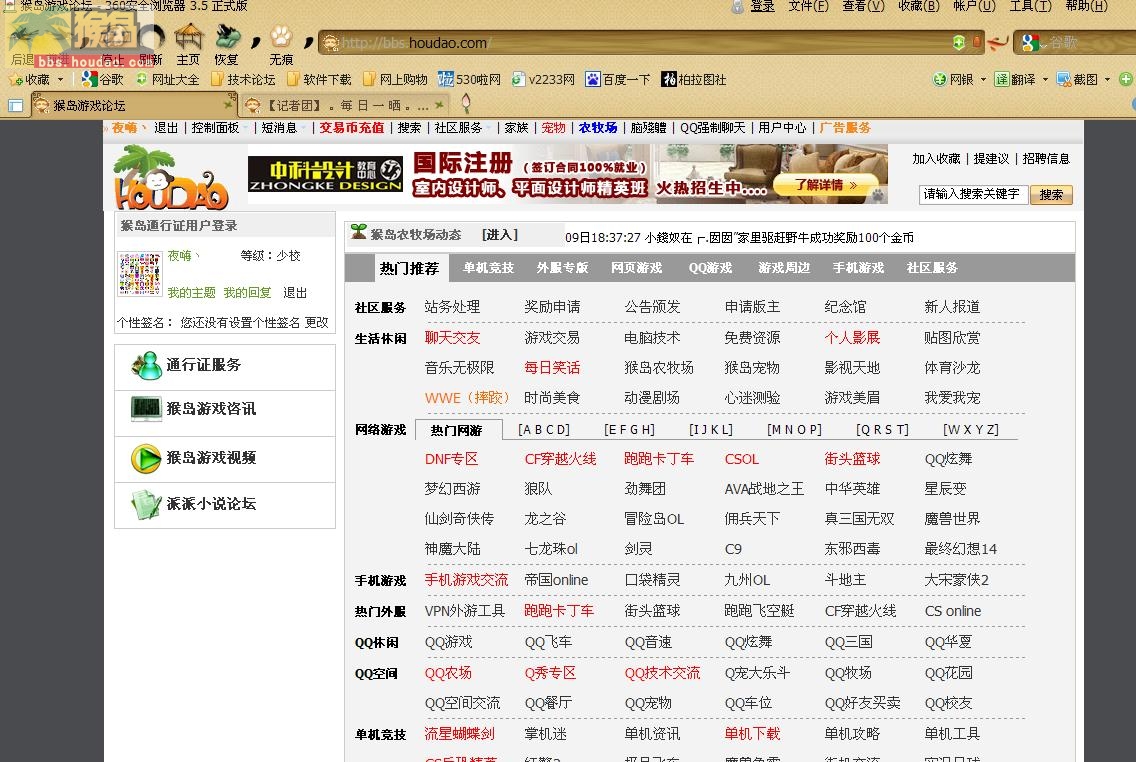This screenshot has width=1136, height=762.
Task: Expand the 网银 dropdown arrow
Action: coord(983,80)
